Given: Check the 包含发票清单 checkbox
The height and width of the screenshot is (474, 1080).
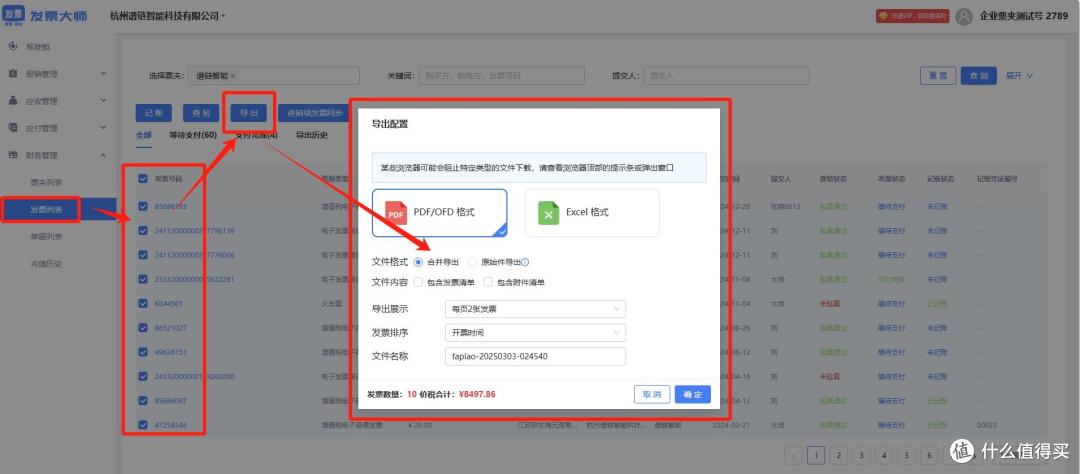Looking at the screenshot, I should pyautogui.click(x=418, y=282).
